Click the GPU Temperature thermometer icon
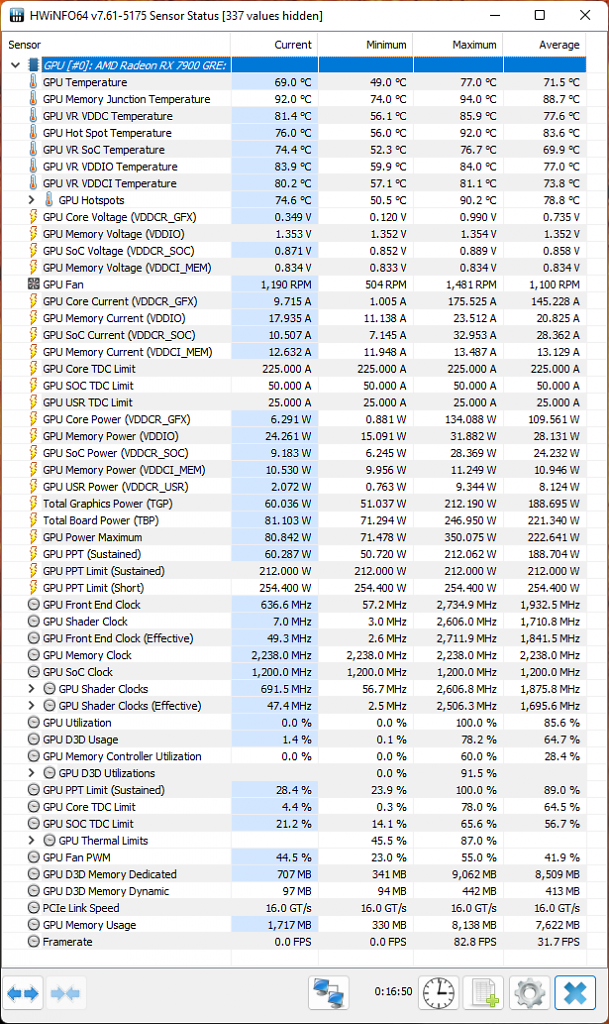 [33, 82]
